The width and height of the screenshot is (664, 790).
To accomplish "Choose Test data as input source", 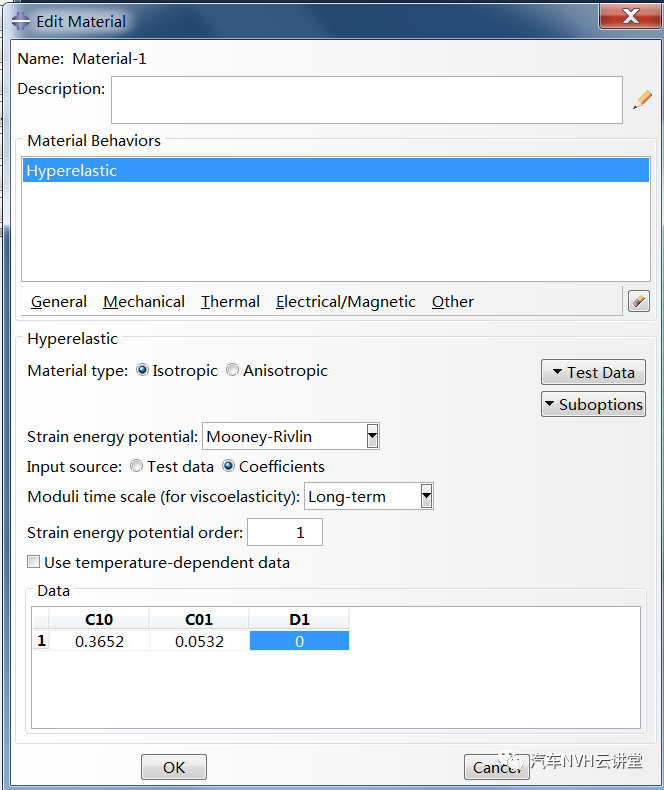I will pos(137,466).
